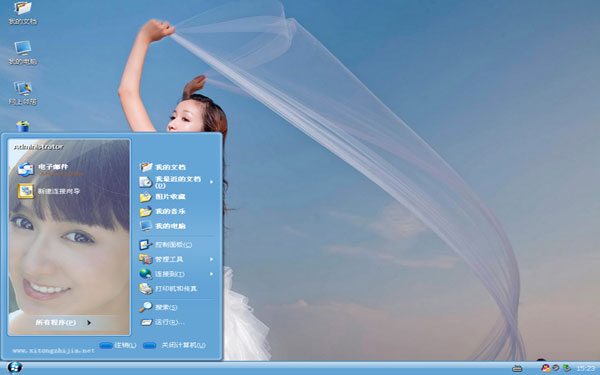
Task: Expand 我最近的文档(D) submenu
Action: pos(176,182)
